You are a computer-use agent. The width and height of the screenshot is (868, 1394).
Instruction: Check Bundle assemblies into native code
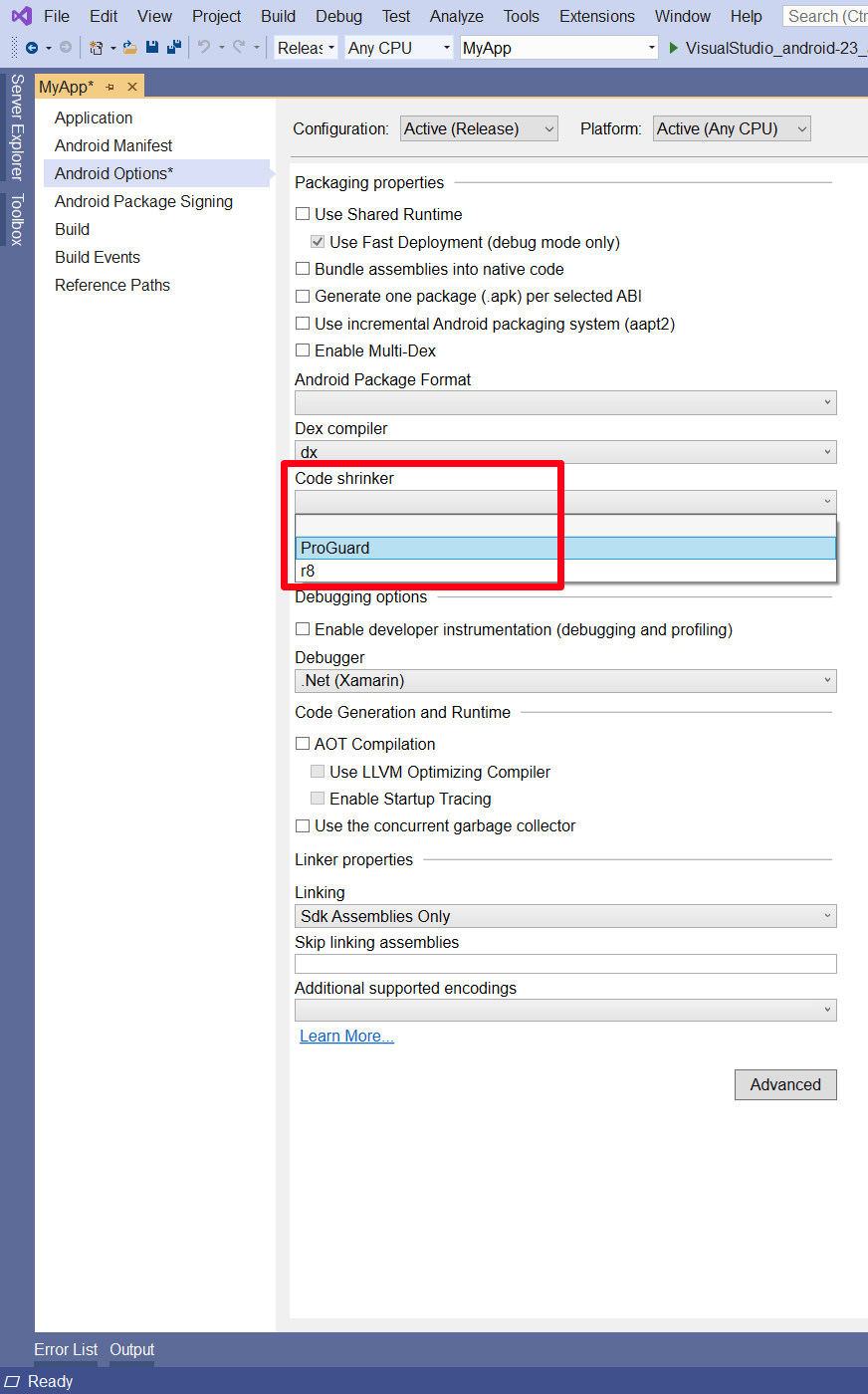click(x=303, y=269)
